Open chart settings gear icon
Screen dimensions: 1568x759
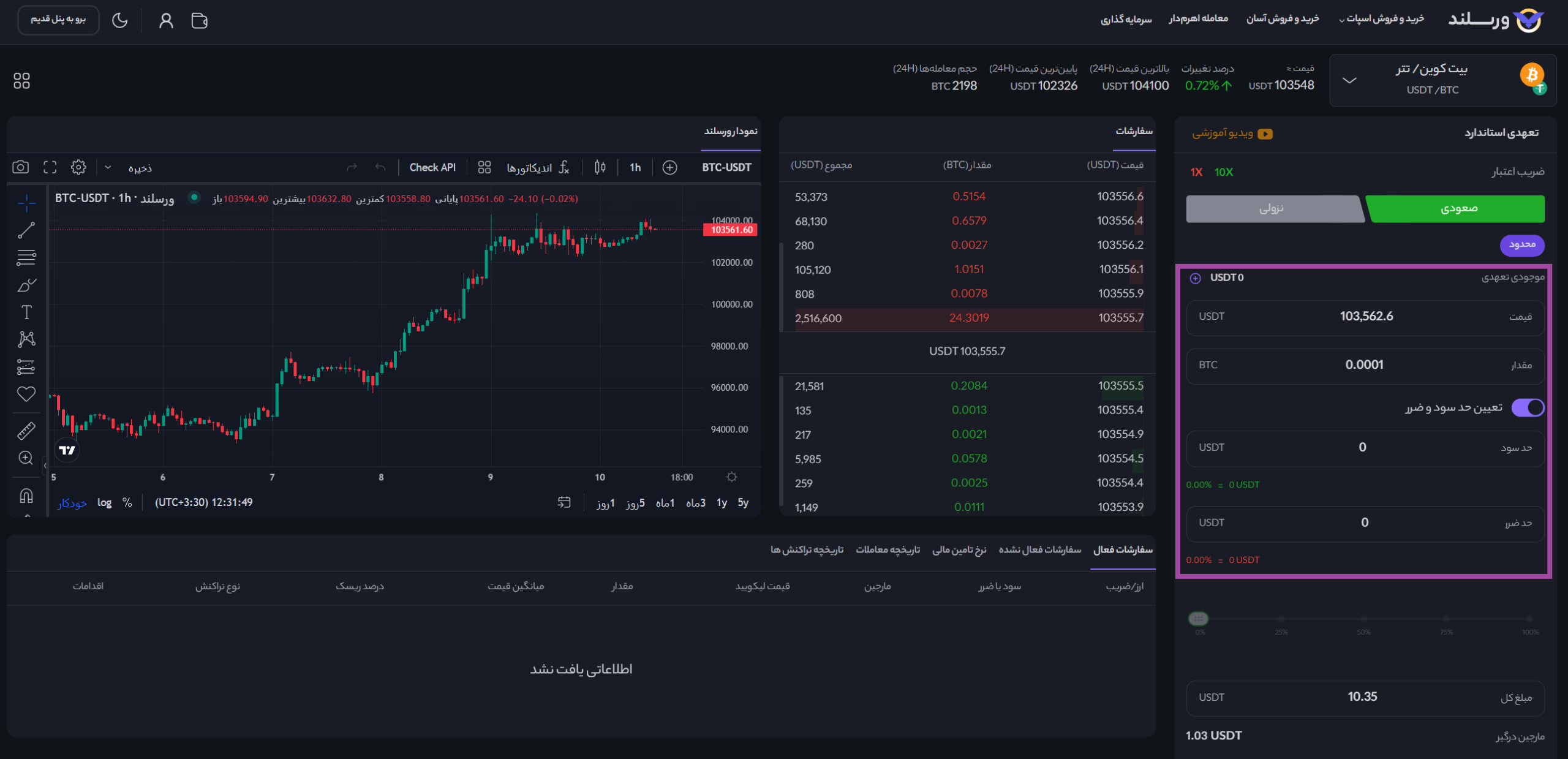coord(78,167)
